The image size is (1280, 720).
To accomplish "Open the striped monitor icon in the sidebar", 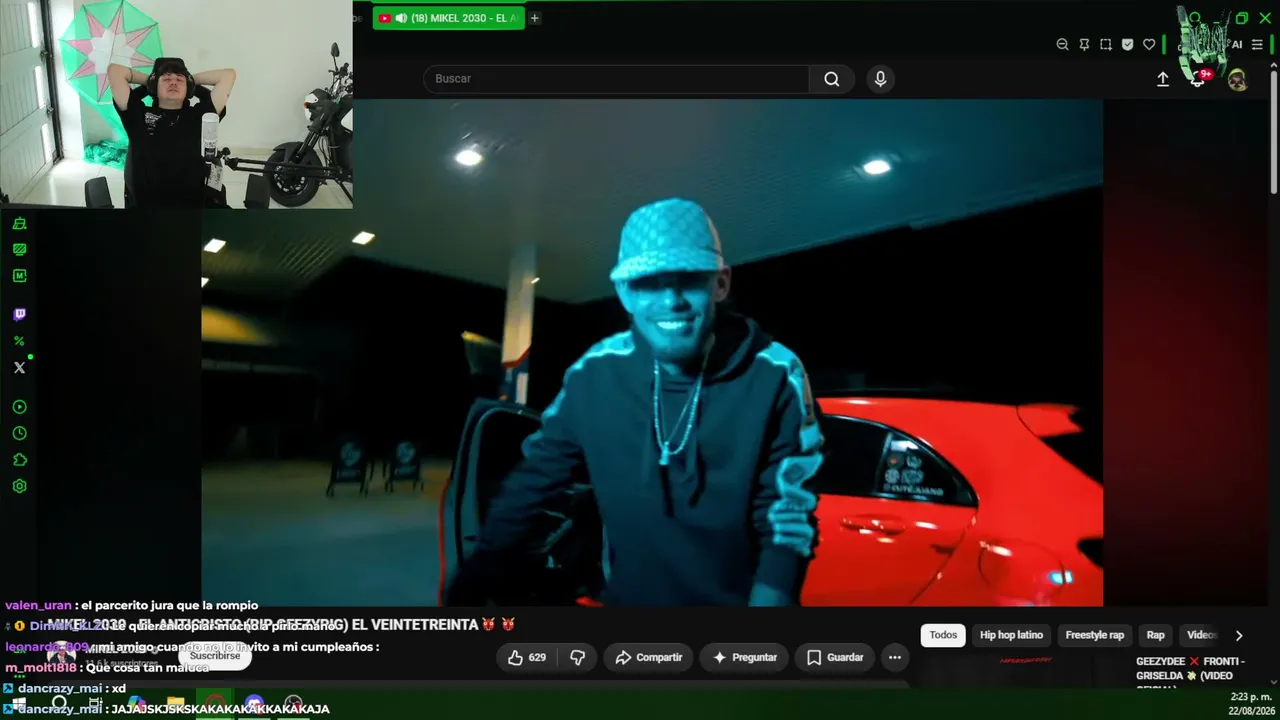I will [19, 249].
